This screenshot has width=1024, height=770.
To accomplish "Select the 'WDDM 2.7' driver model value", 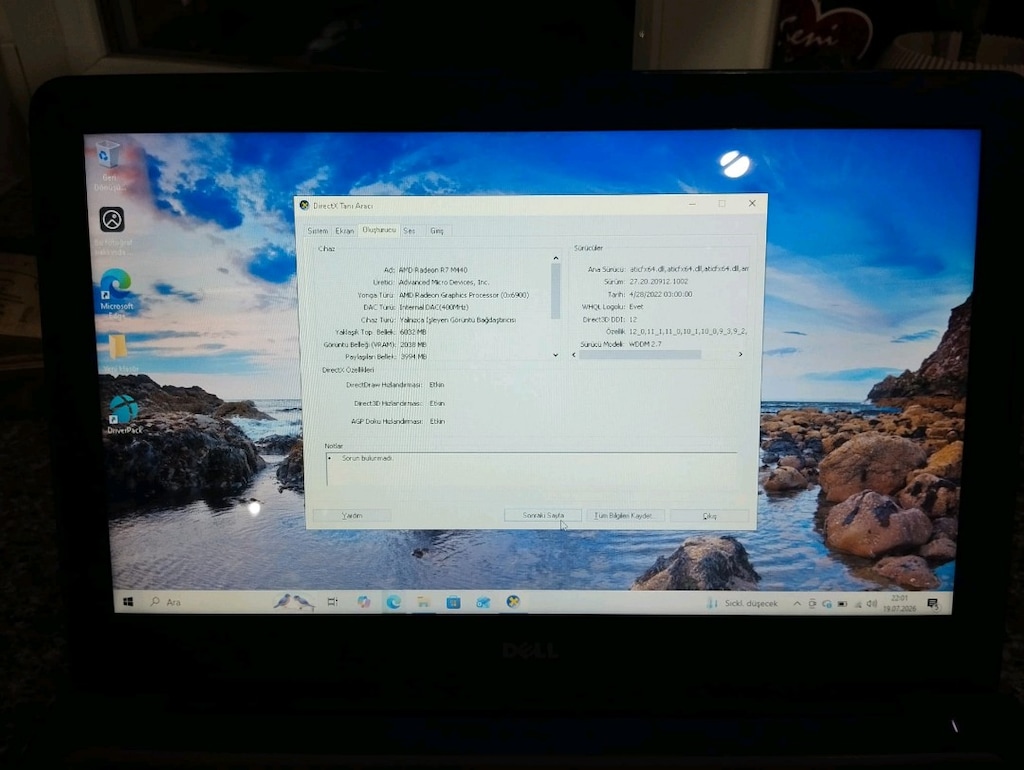I will (645, 344).
